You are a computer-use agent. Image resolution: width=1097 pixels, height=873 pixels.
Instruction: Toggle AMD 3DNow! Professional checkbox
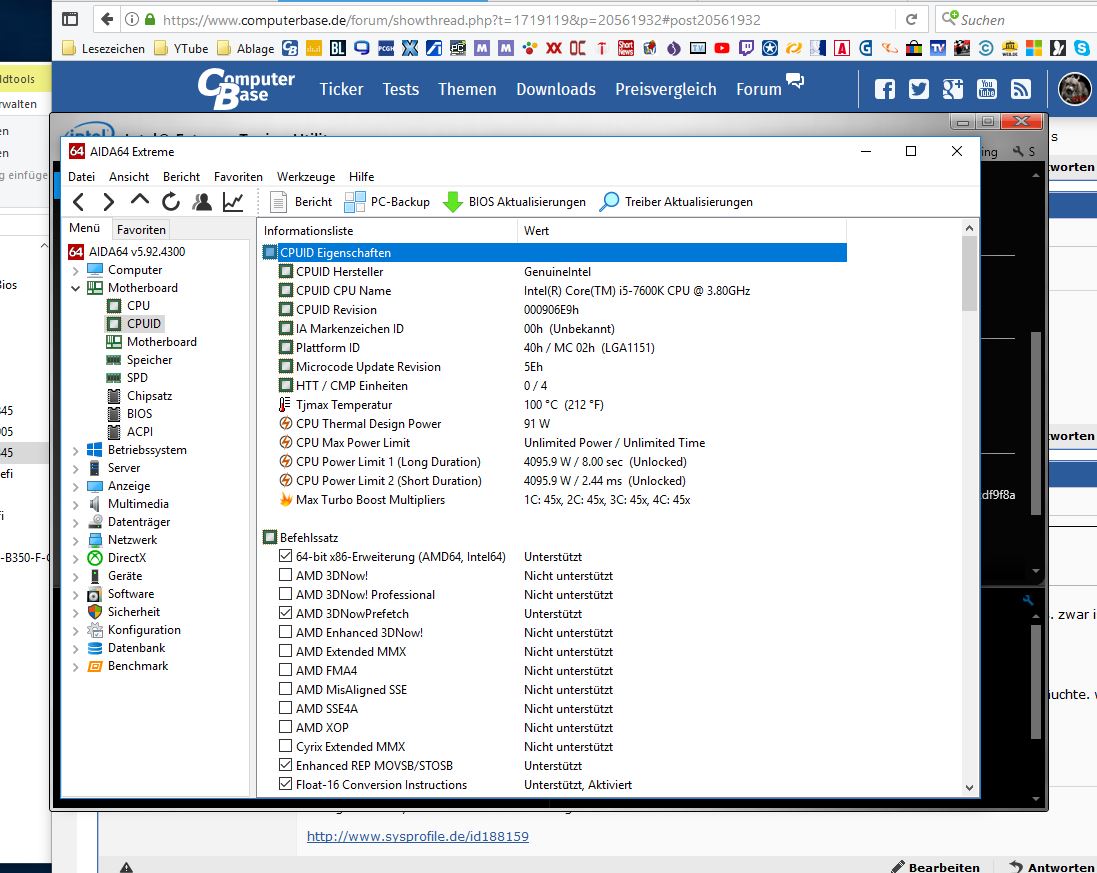pyautogui.click(x=285, y=594)
